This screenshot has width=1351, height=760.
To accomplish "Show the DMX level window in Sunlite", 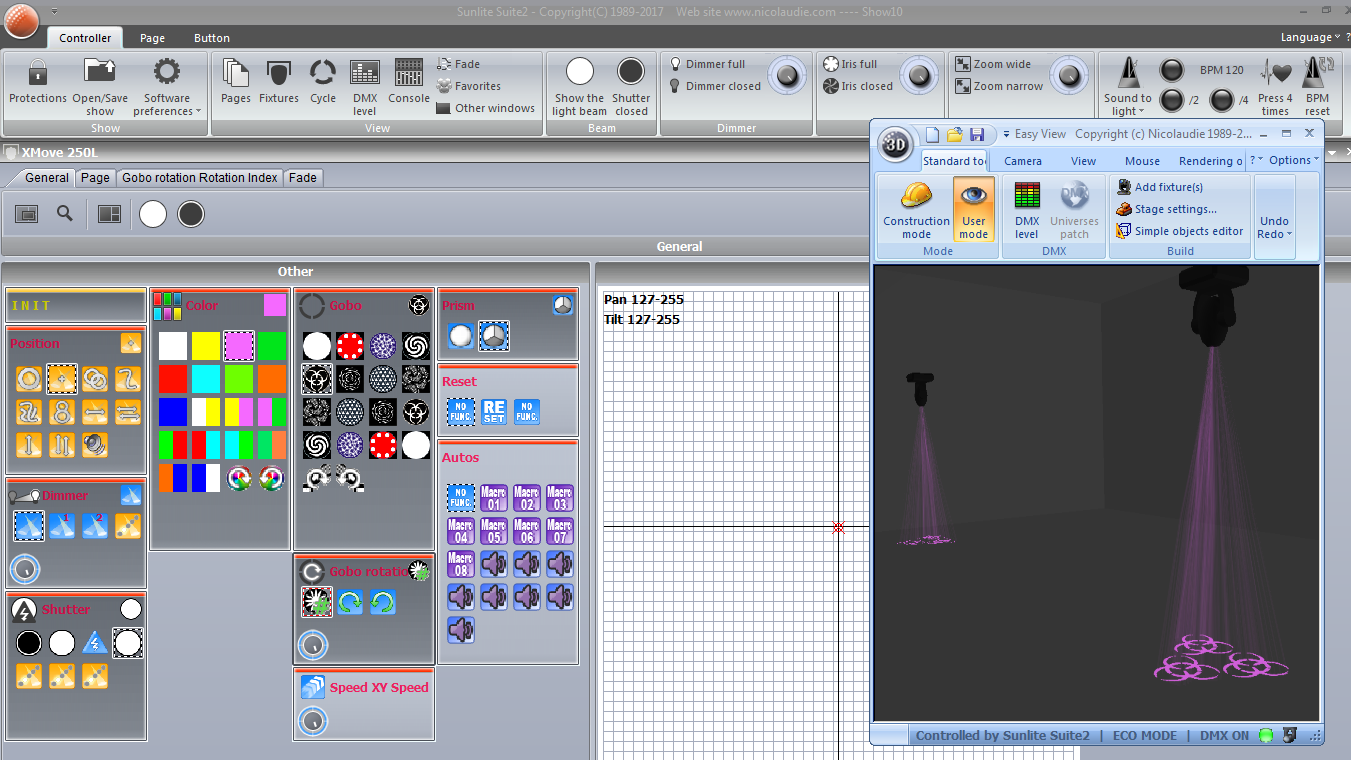I will (365, 72).
